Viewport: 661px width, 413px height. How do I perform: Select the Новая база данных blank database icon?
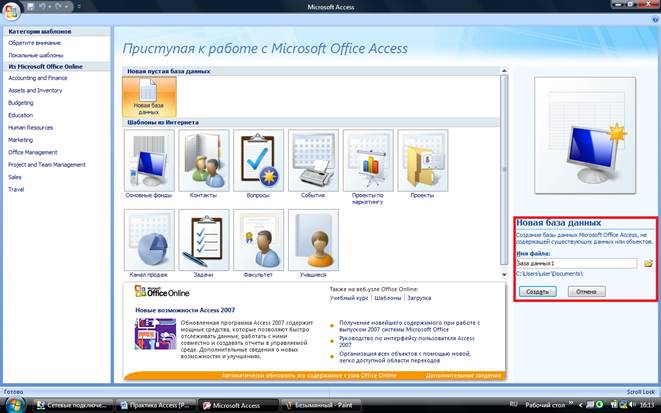click(x=149, y=97)
